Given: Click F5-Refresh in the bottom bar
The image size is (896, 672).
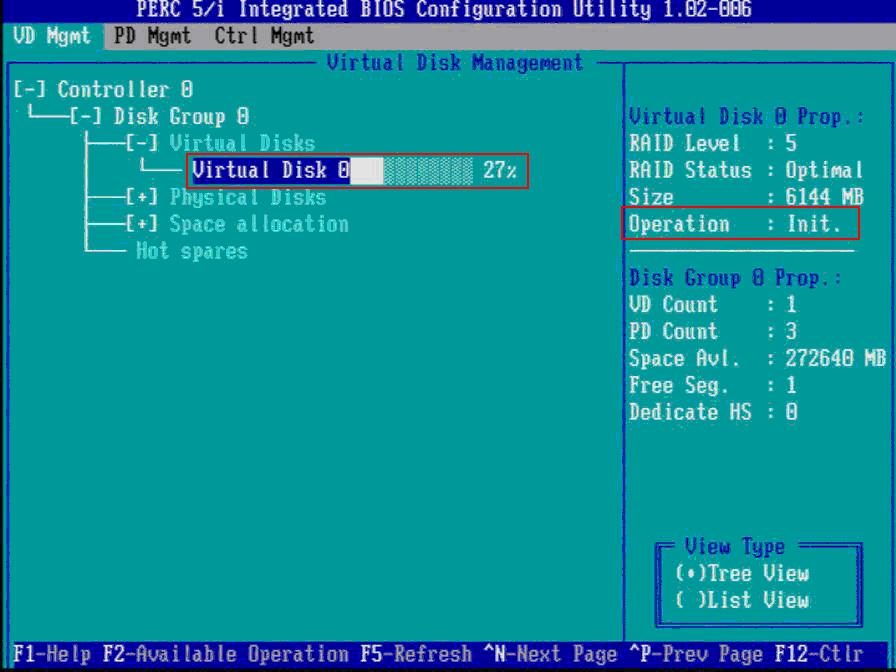Looking at the screenshot, I should [x=417, y=654].
